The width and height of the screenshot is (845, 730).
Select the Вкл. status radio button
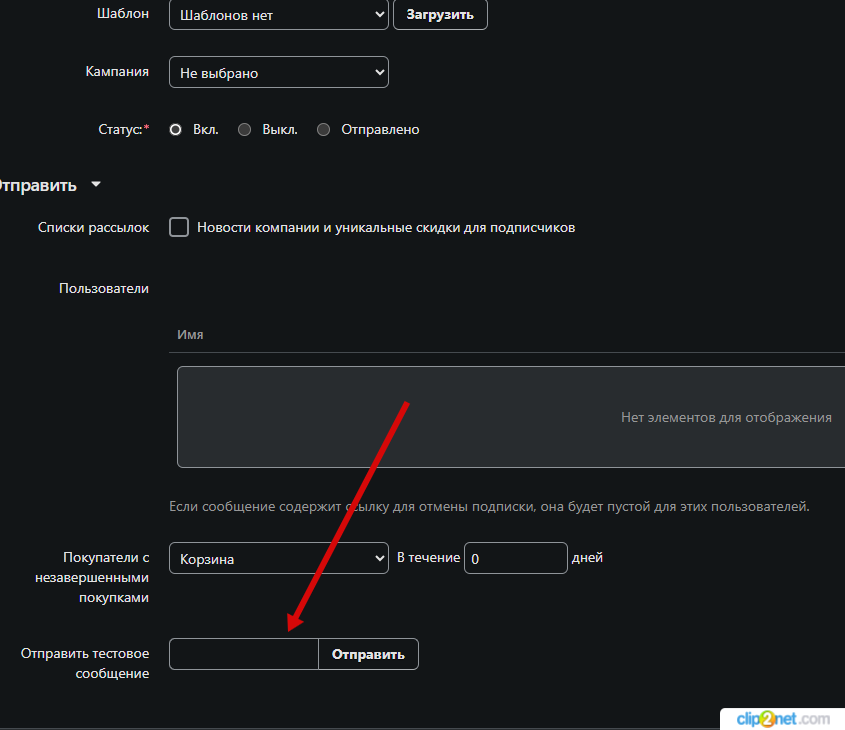[x=176, y=130]
